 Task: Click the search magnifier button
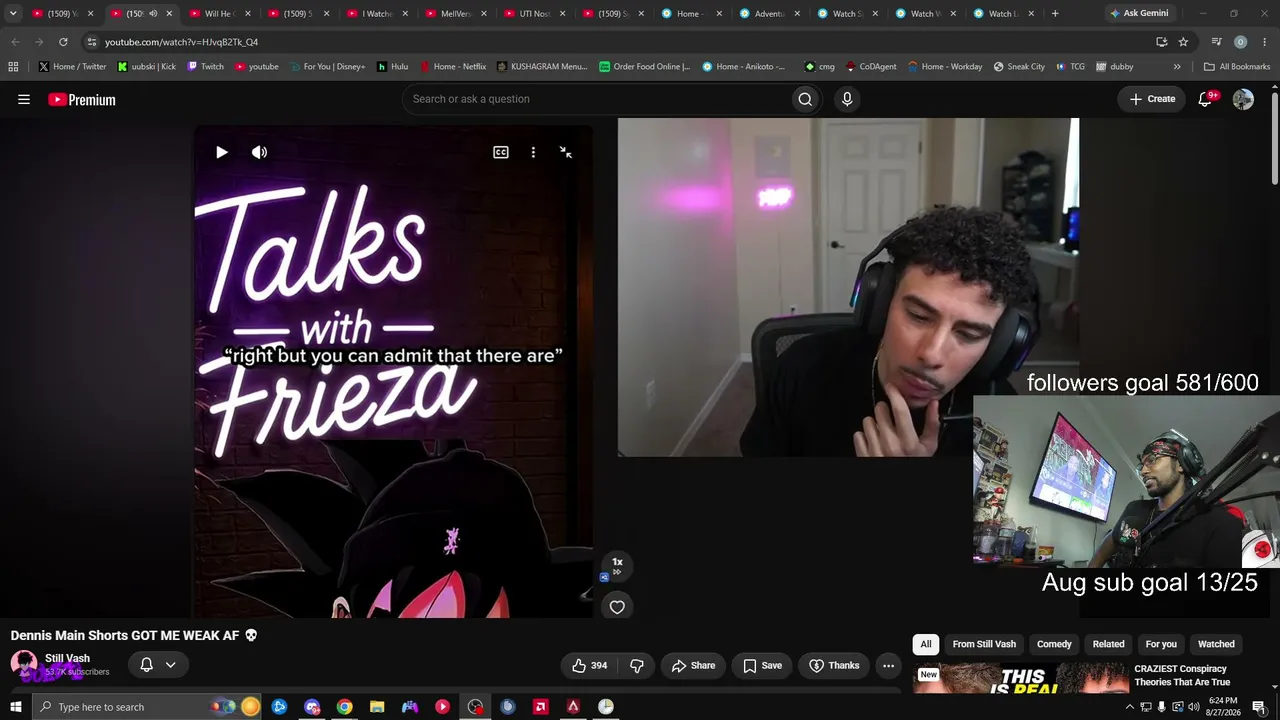click(805, 99)
